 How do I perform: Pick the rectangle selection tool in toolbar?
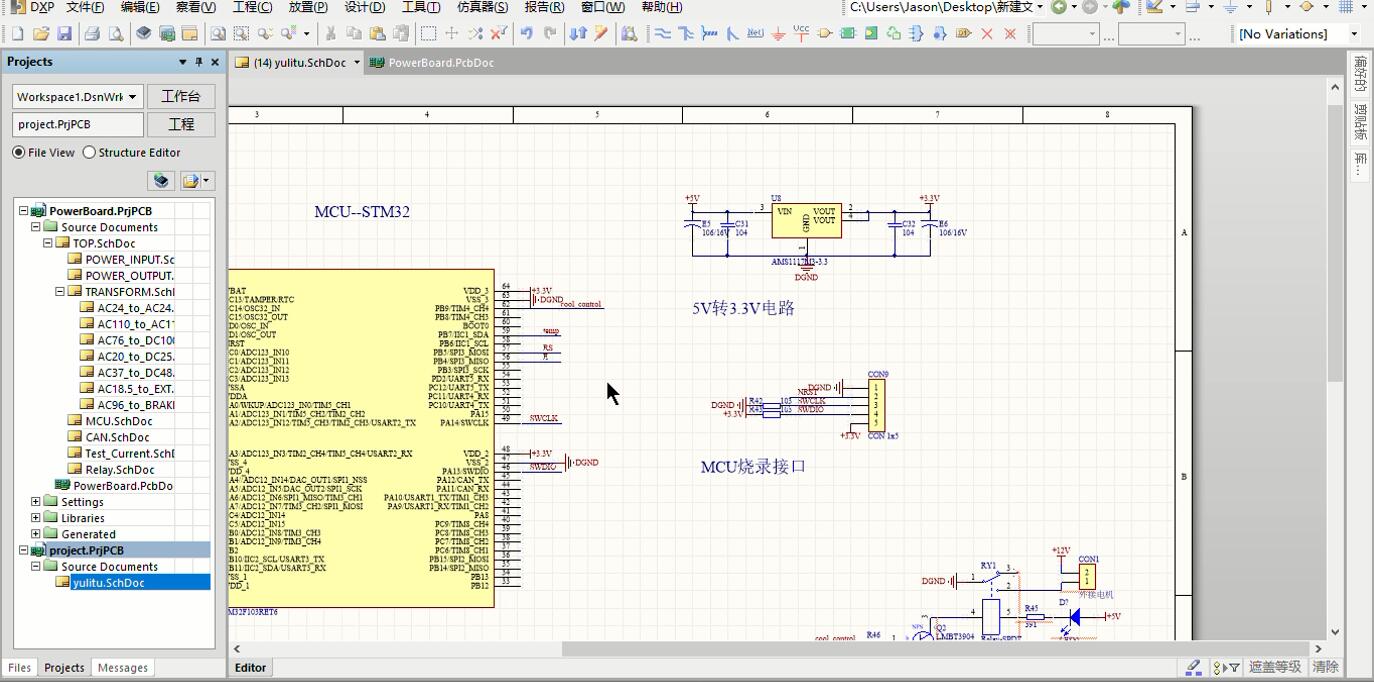428,34
